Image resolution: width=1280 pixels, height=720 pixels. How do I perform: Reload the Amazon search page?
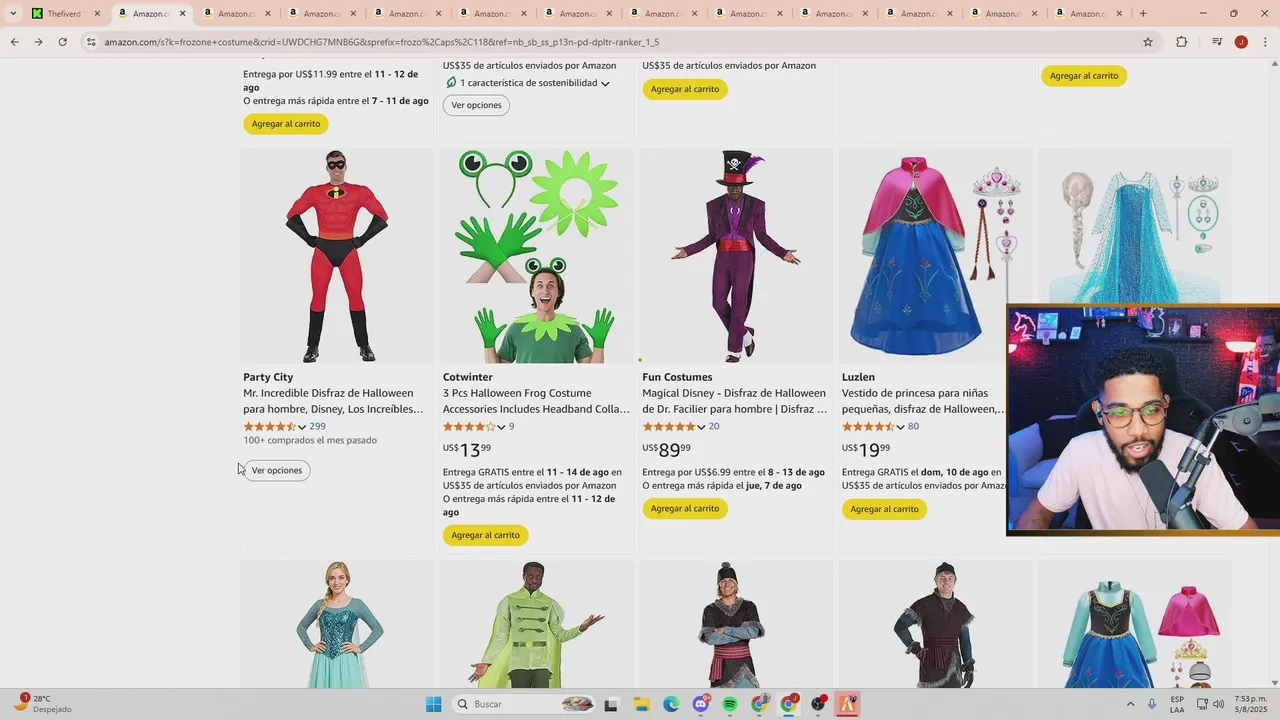click(x=62, y=42)
